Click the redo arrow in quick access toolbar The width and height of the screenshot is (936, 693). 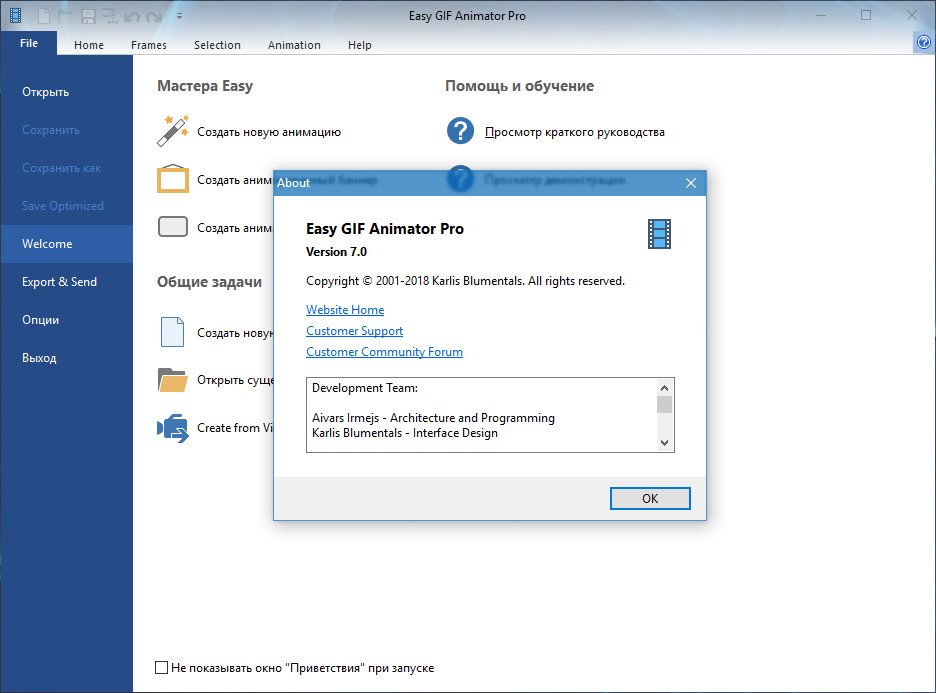click(x=153, y=16)
